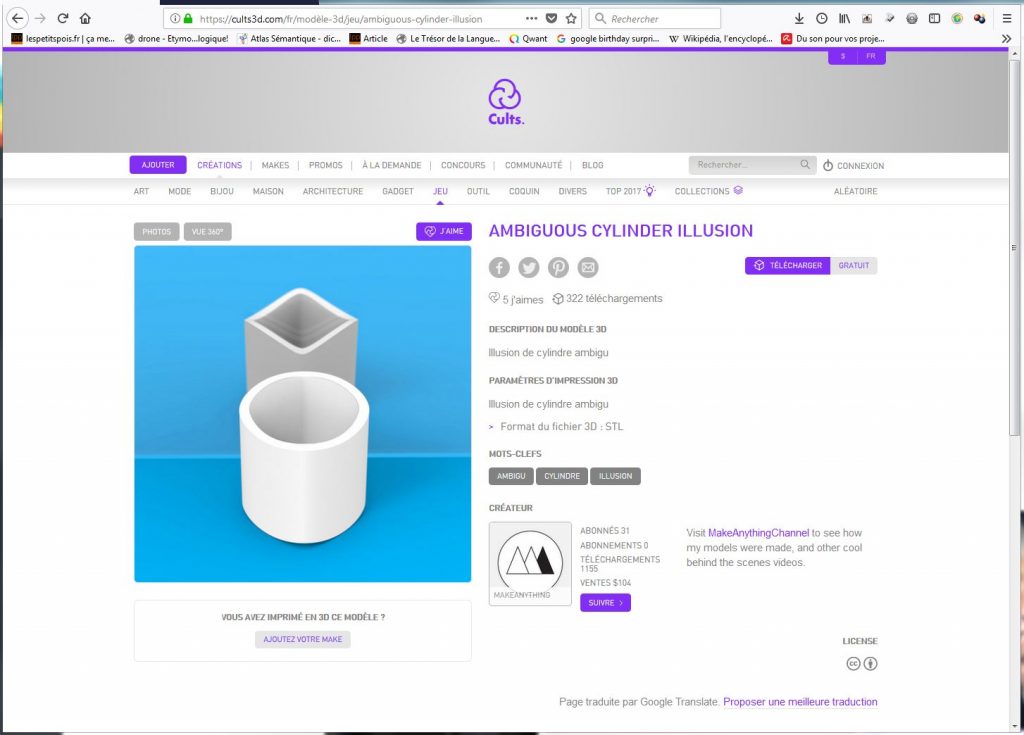This screenshot has height=735, width=1024.
Task: Like the model with J'aime
Action: click(x=443, y=231)
